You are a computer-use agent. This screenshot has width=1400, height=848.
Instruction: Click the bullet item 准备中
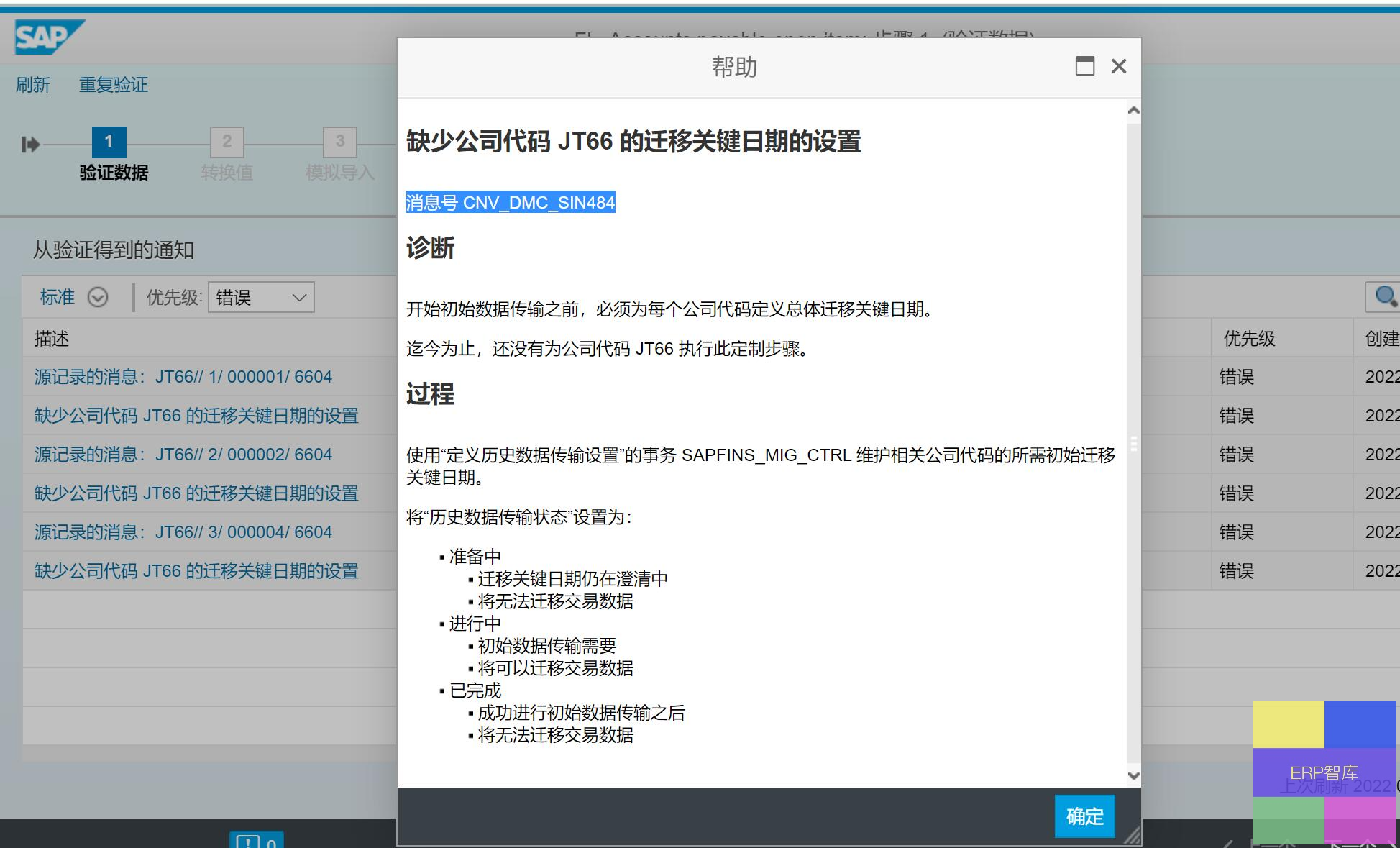click(x=475, y=557)
